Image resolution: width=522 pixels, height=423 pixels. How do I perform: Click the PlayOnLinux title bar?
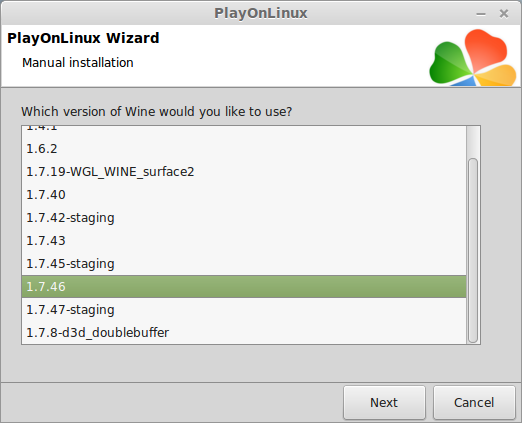(x=261, y=13)
